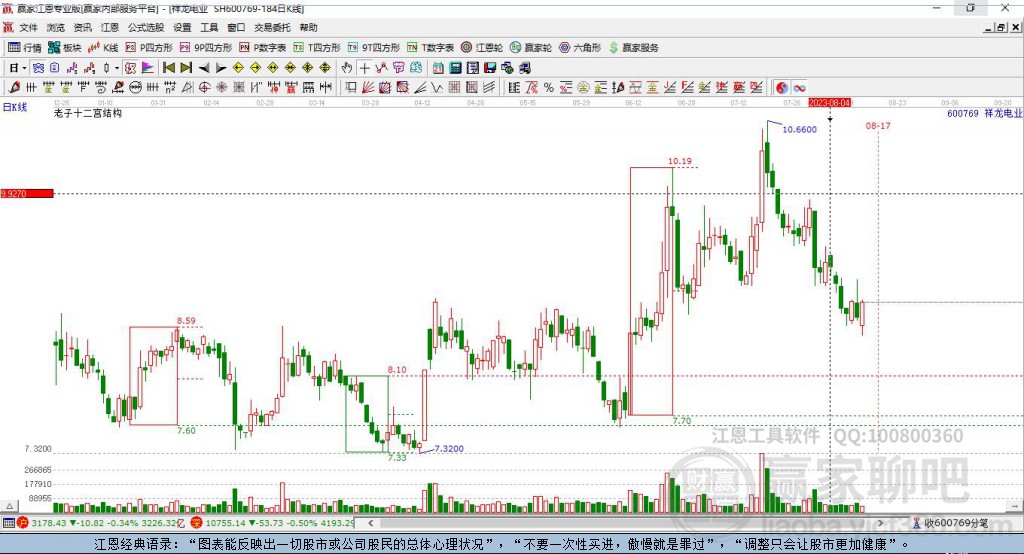Open the 江恩轮 tool
The image size is (1024, 554).
coord(482,48)
